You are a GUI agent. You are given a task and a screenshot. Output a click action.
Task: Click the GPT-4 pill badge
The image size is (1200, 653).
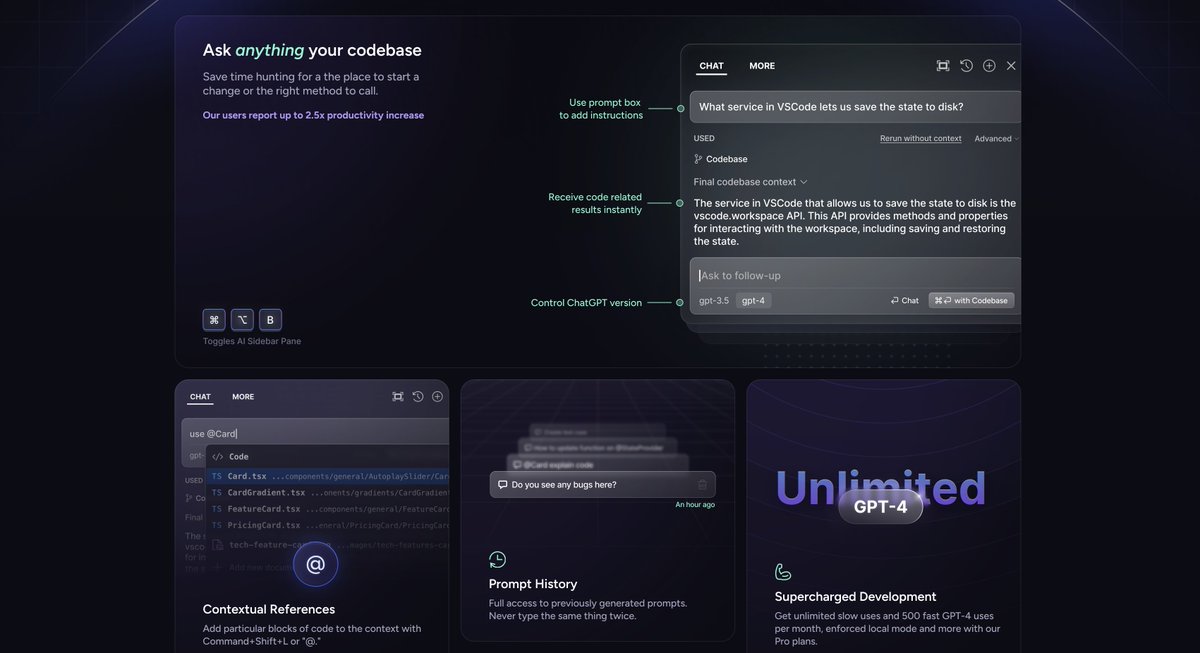(880, 506)
